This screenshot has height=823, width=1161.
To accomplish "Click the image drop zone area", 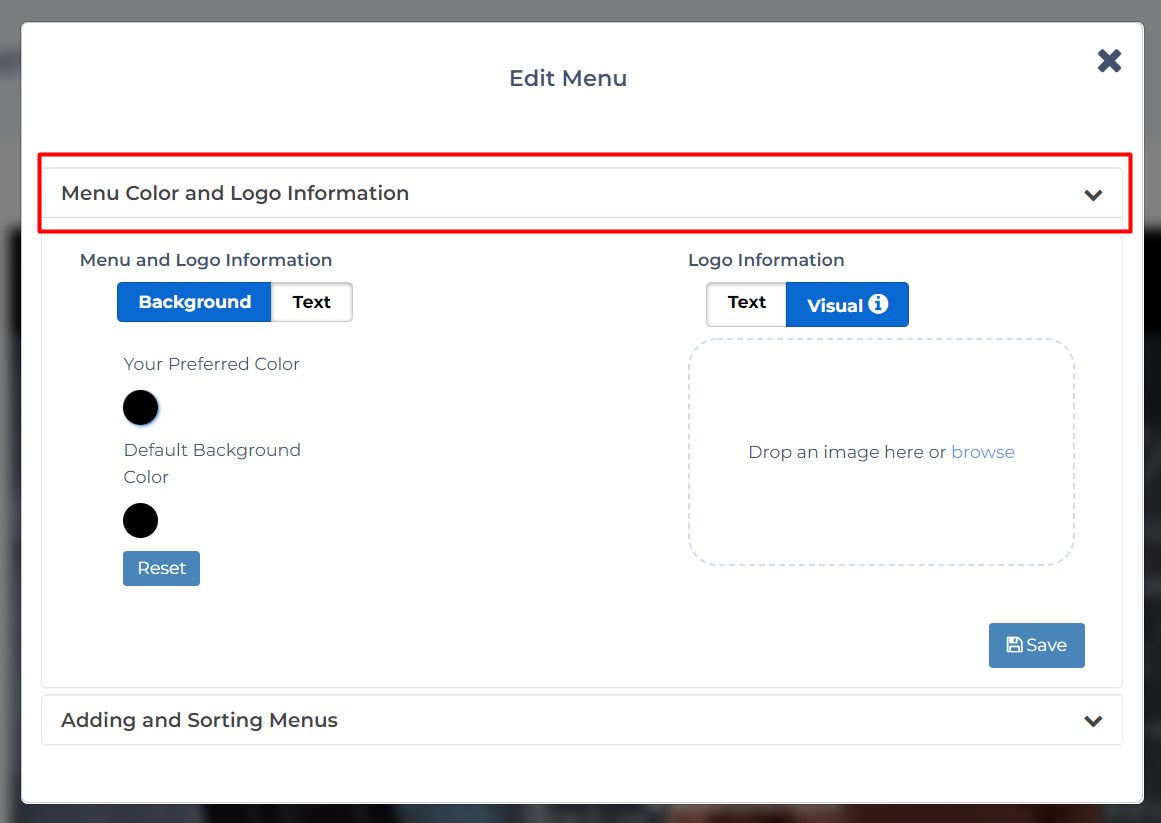I will (880, 510).
